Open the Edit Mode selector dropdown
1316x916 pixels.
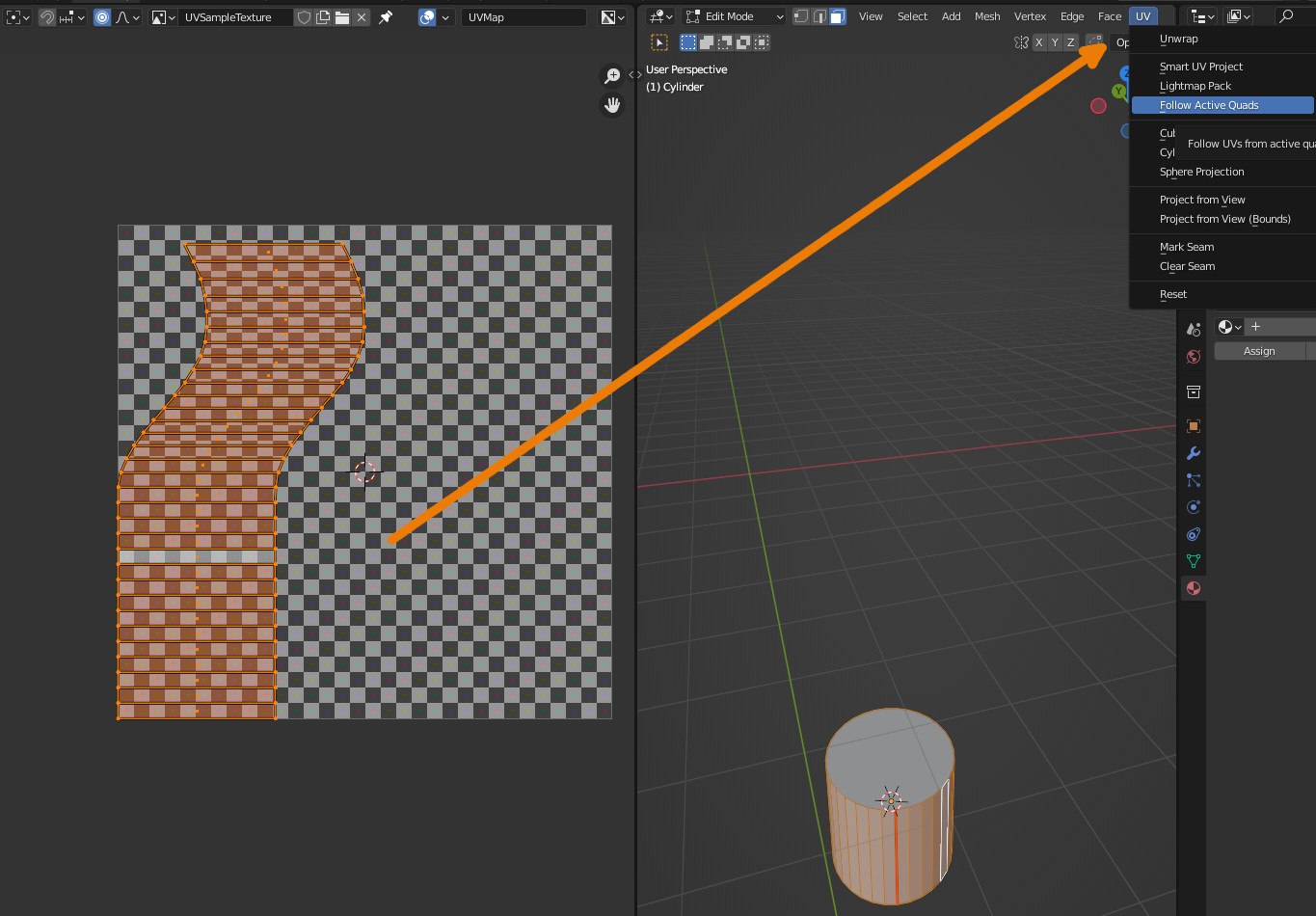[735, 16]
